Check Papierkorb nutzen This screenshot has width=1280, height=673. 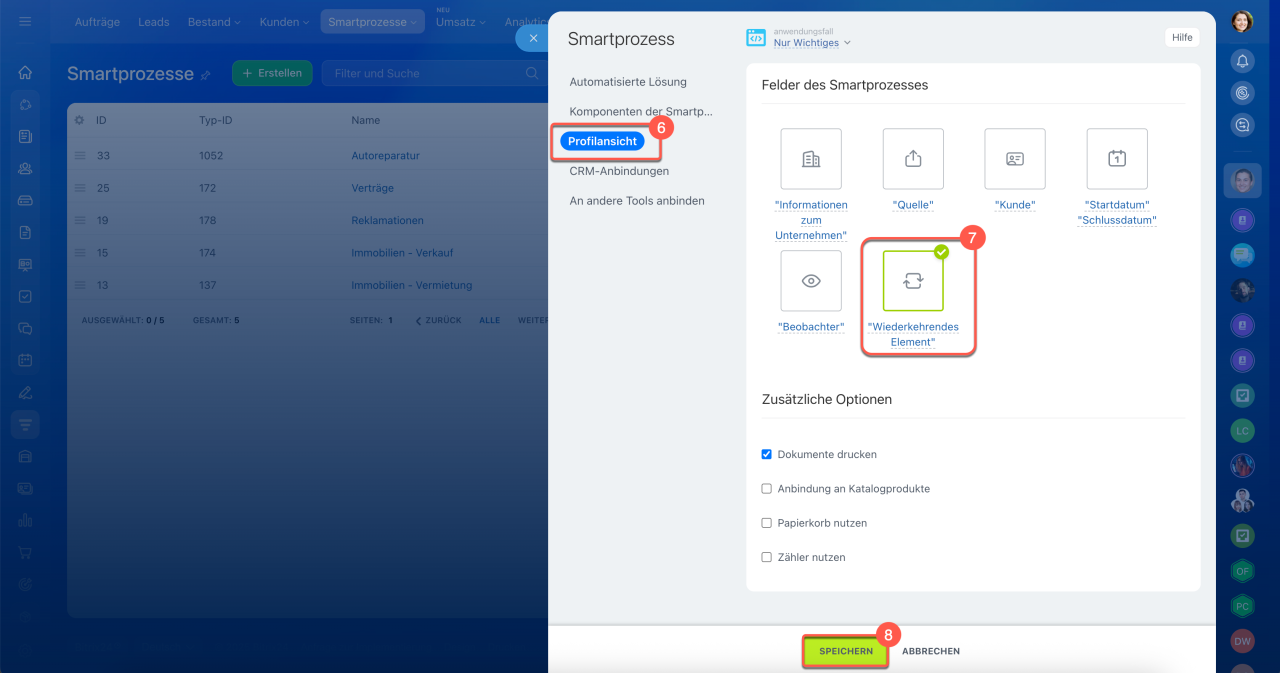pos(767,523)
